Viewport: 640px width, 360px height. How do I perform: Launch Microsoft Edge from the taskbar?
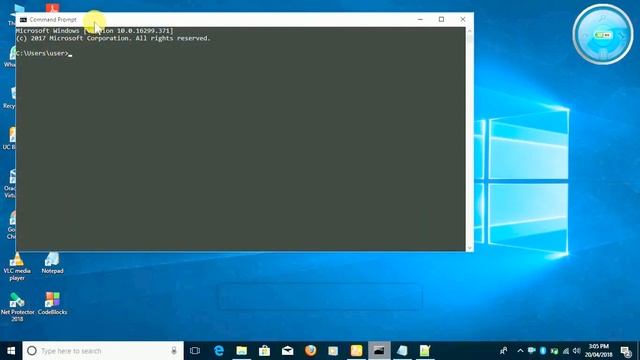pos(219,351)
